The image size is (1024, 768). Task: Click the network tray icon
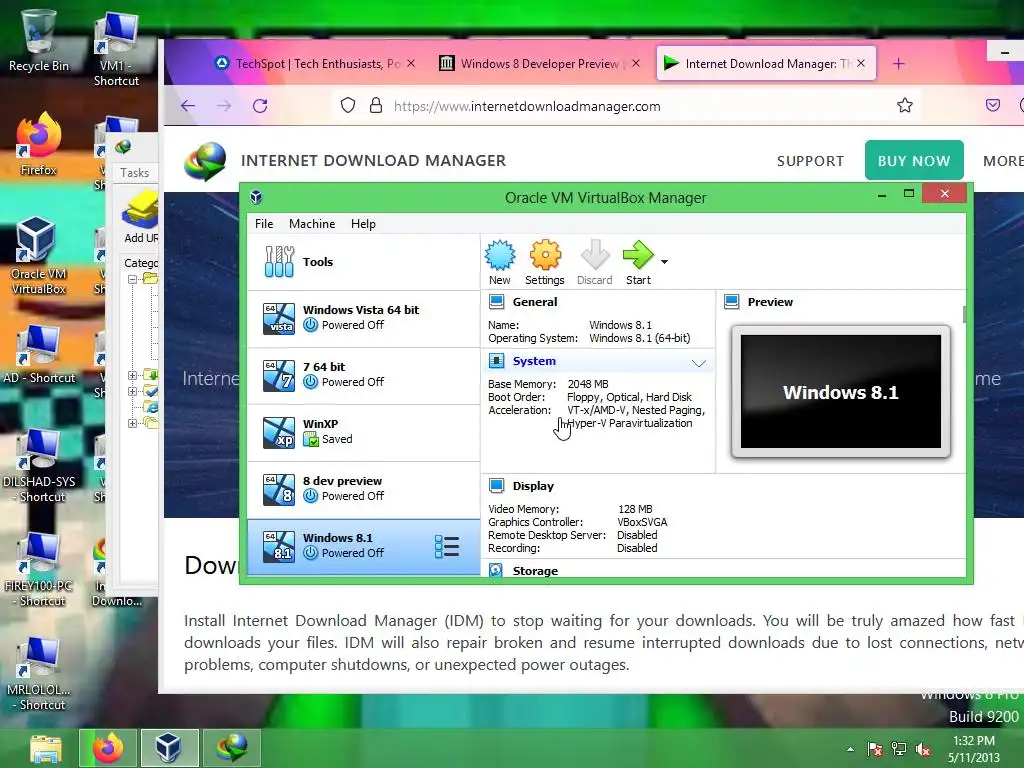[899, 749]
